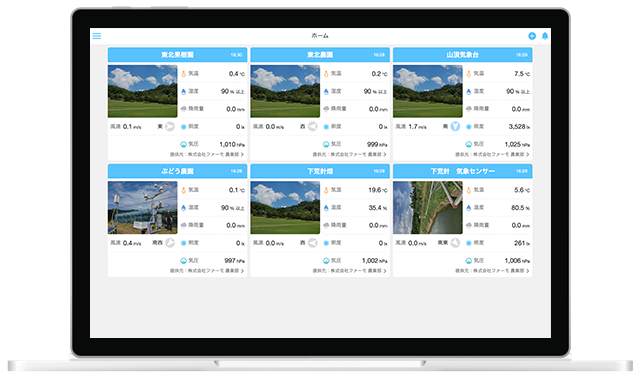Open the rotated pond photo in 気象センサー card

[x=428, y=208]
